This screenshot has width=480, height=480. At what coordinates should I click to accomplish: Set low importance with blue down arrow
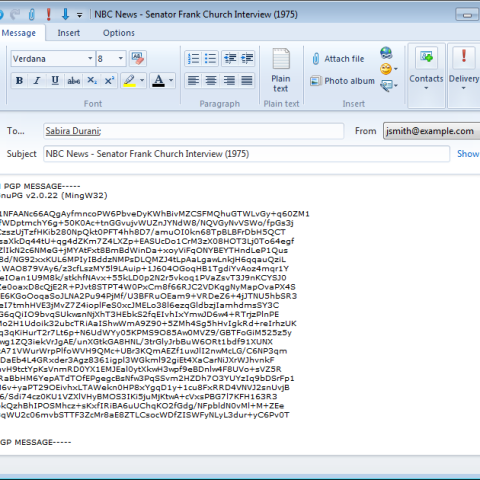click(65, 14)
